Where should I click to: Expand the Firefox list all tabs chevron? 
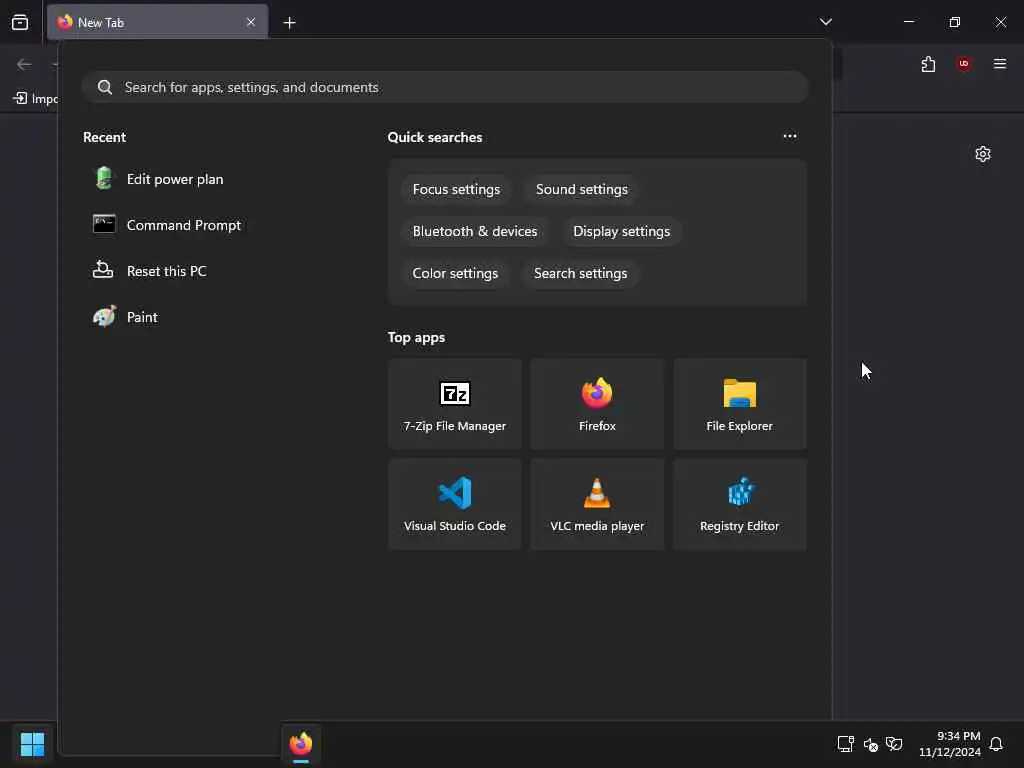[x=825, y=22]
